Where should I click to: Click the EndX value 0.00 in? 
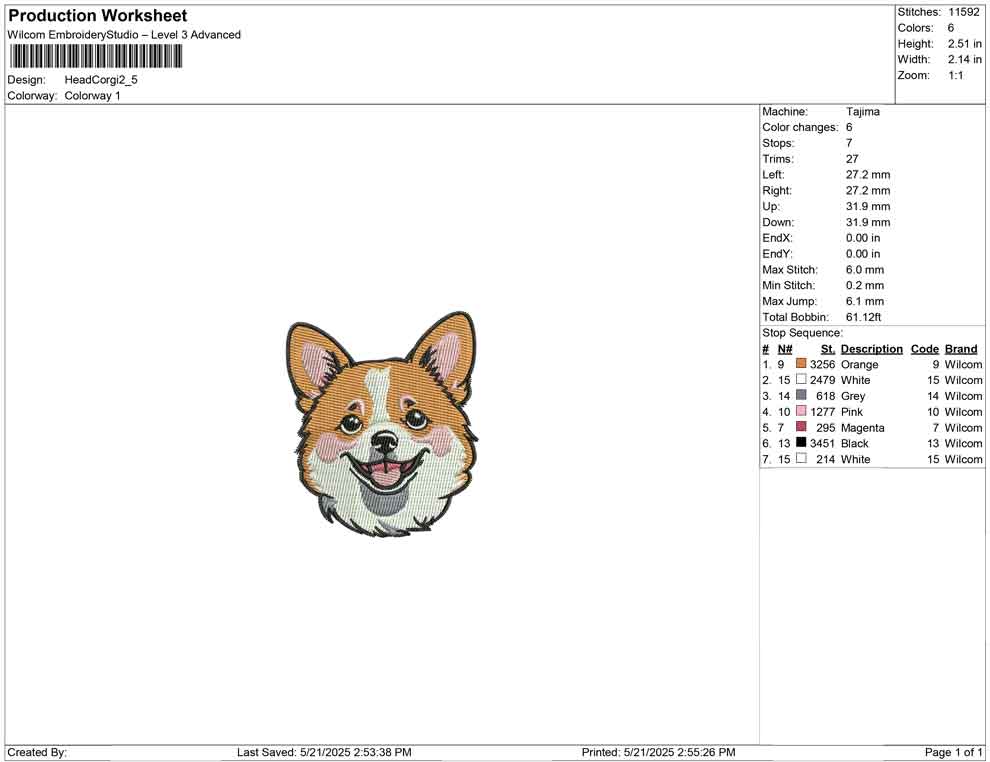863,238
